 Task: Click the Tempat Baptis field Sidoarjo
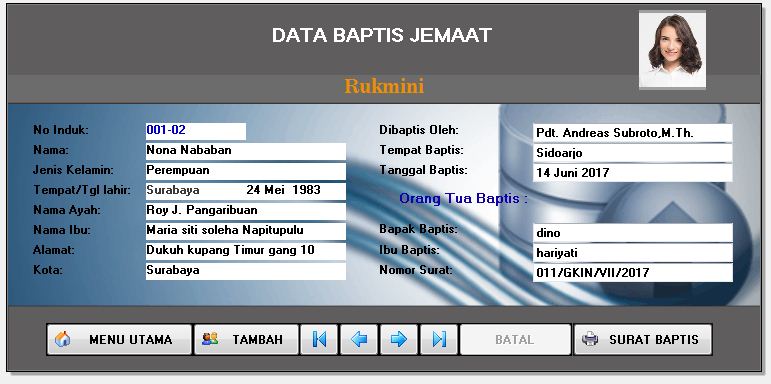coord(633,153)
